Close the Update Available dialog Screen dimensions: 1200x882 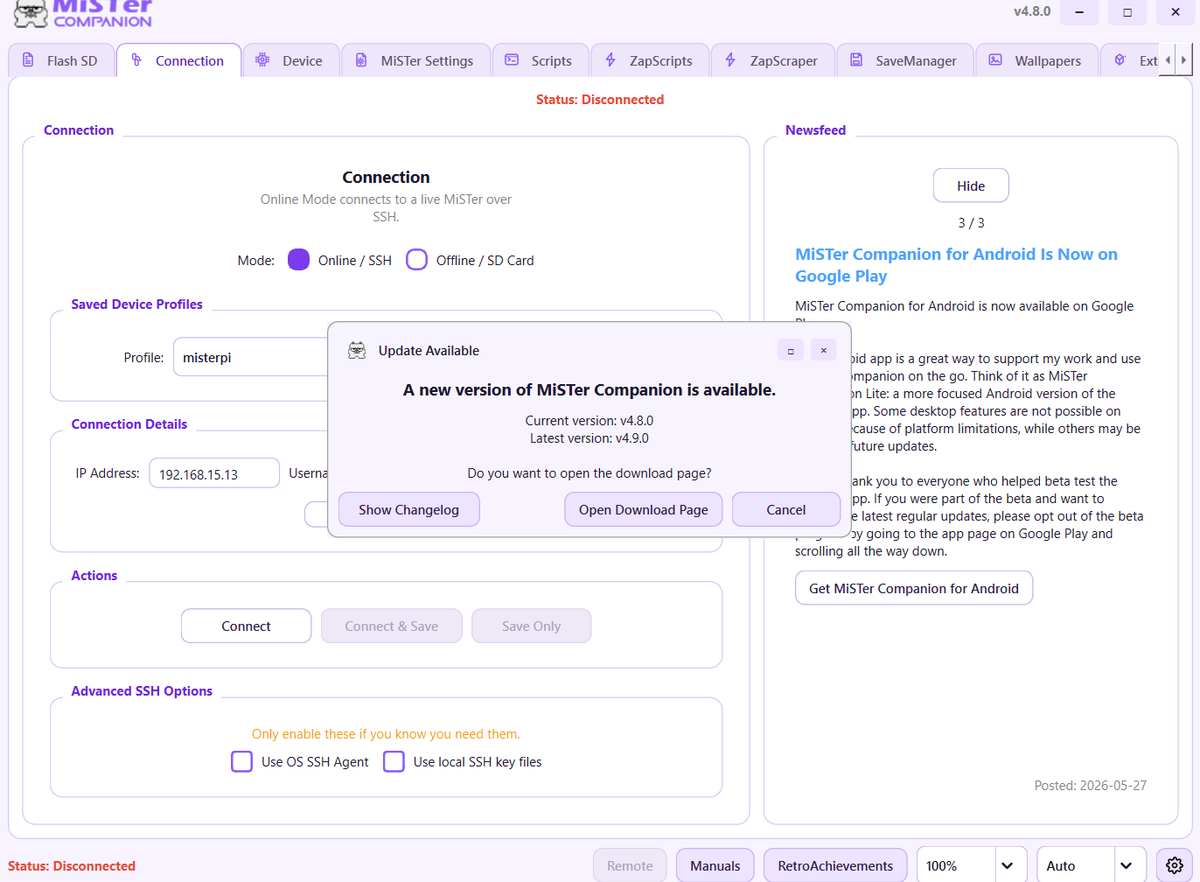click(x=823, y=350)
